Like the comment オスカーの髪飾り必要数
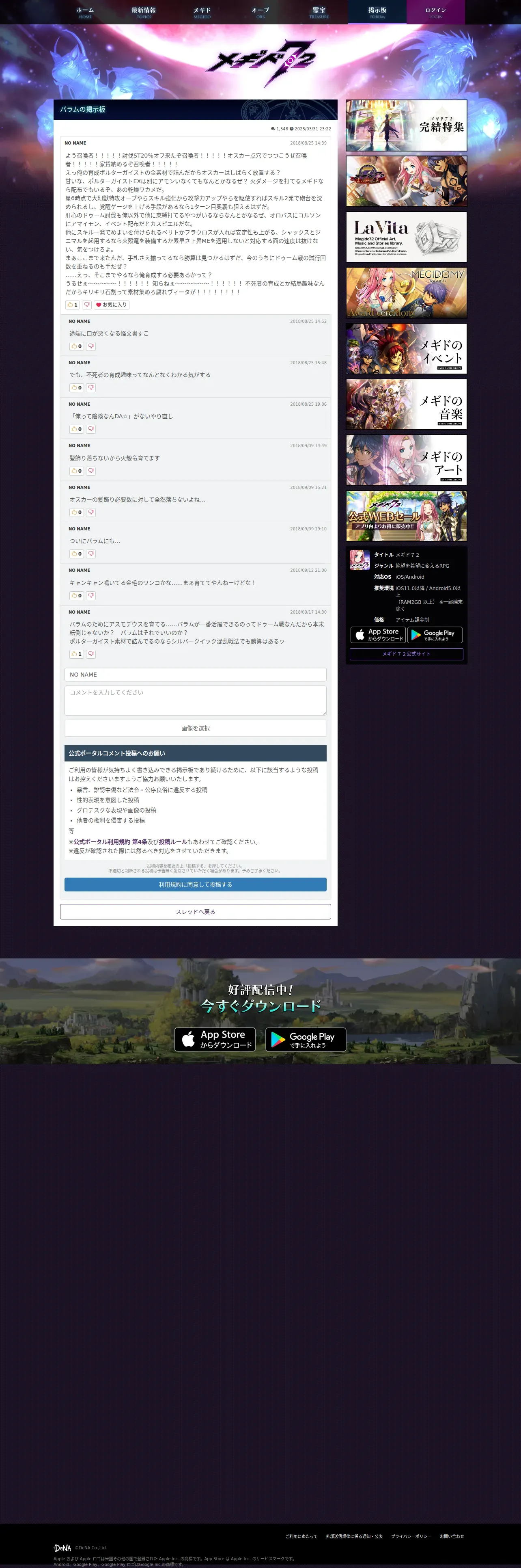Viewport: 521px width, 1568px height. 77,513
